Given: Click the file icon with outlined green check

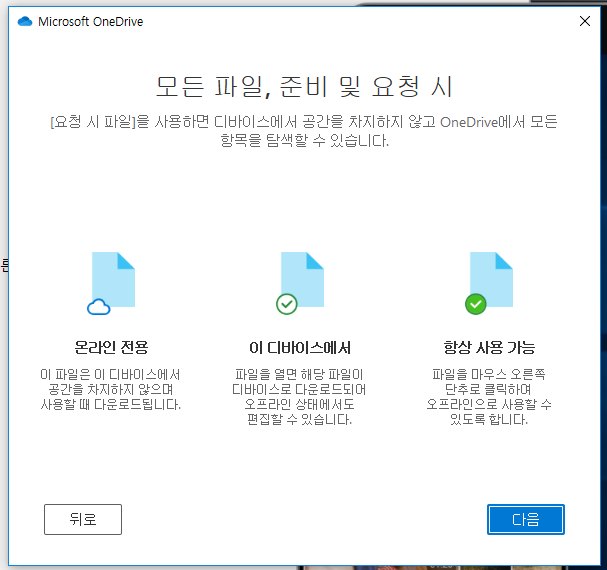Looking at the screenshot, I should pyautogui.click(x=300, y=283).
